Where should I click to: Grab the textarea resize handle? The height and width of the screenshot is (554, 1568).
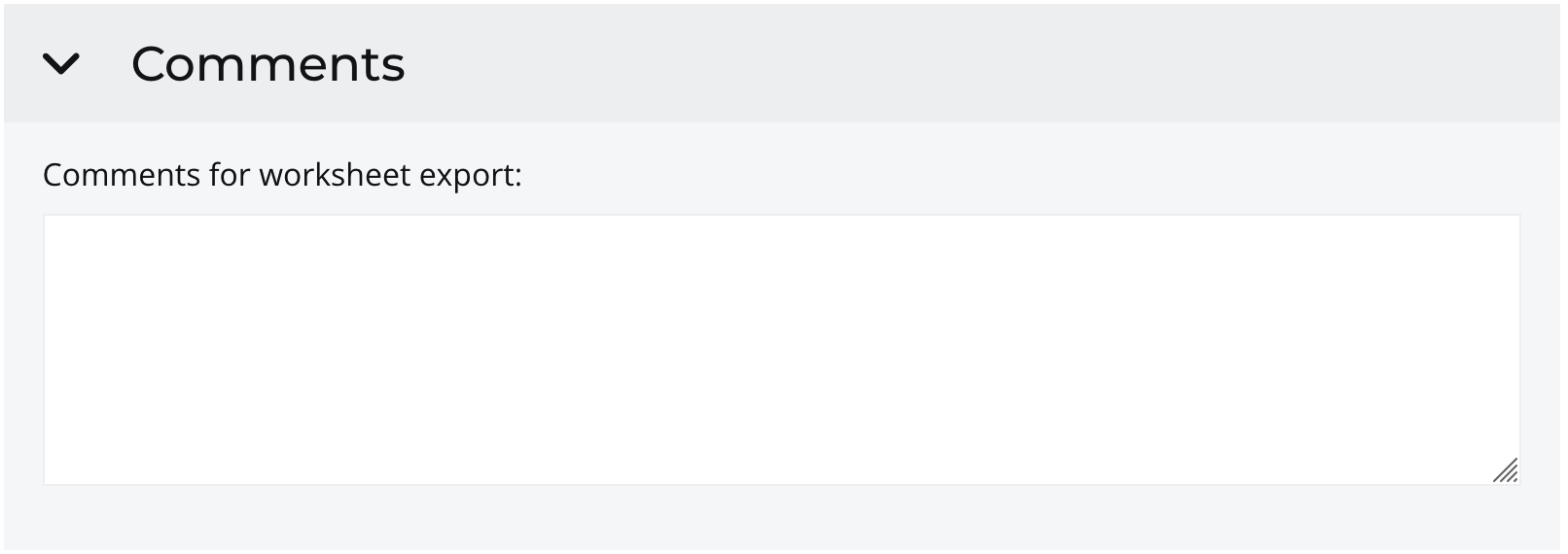tap(1505, 470)
